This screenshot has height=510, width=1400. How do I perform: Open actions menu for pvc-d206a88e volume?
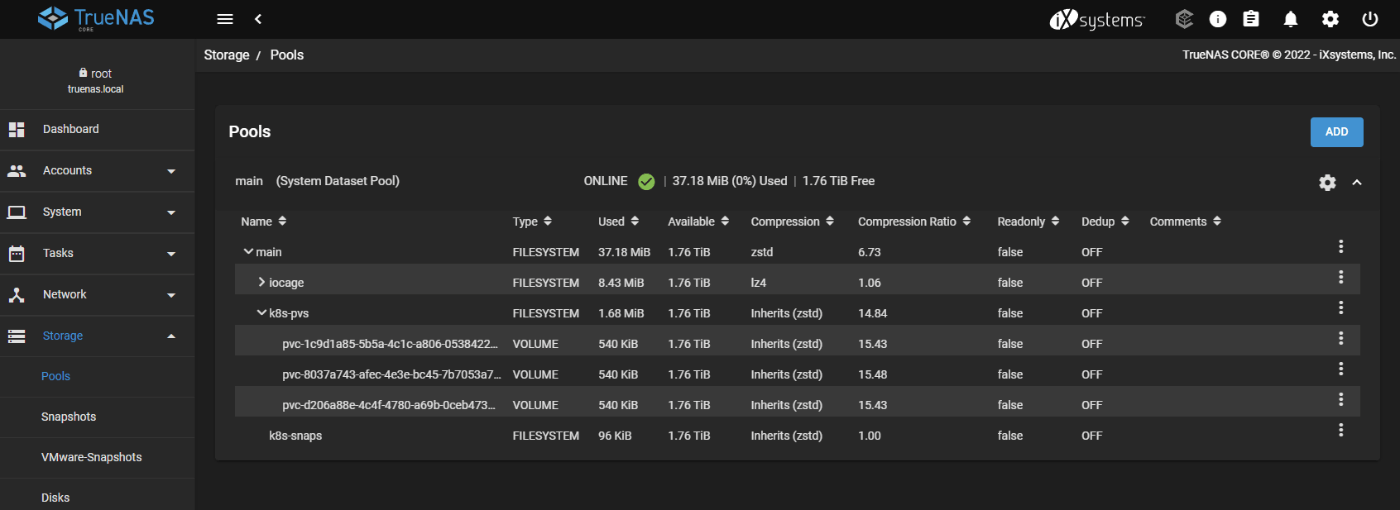point(1341,399)
